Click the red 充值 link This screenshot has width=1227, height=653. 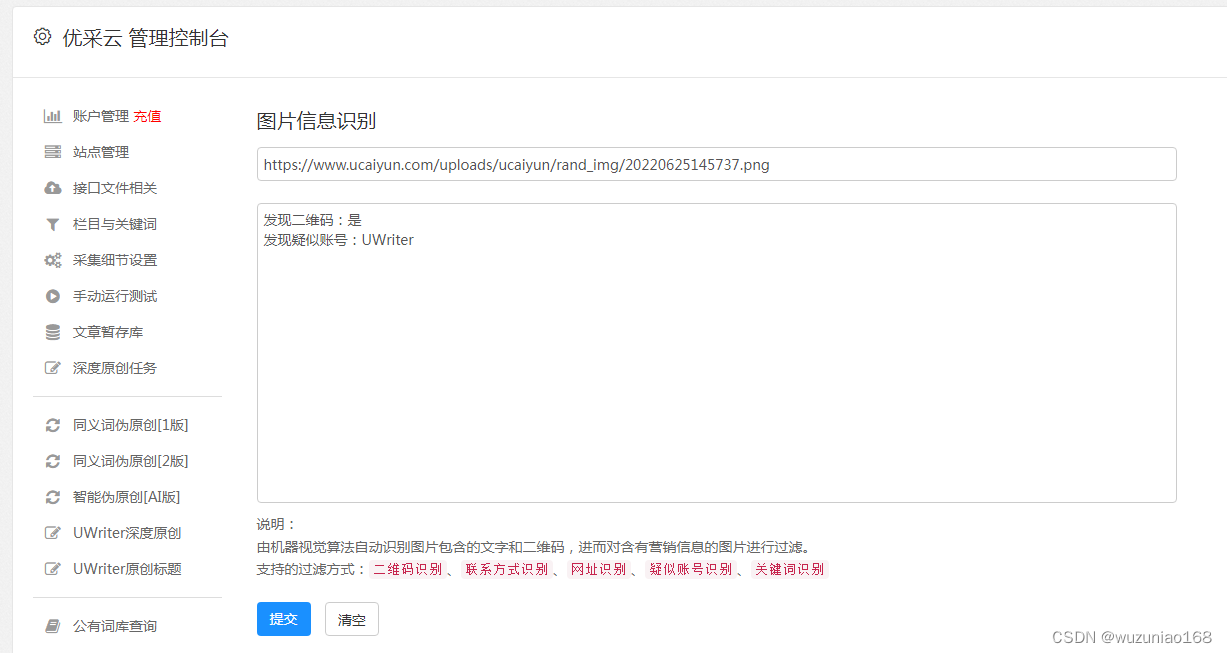(147, 115)
